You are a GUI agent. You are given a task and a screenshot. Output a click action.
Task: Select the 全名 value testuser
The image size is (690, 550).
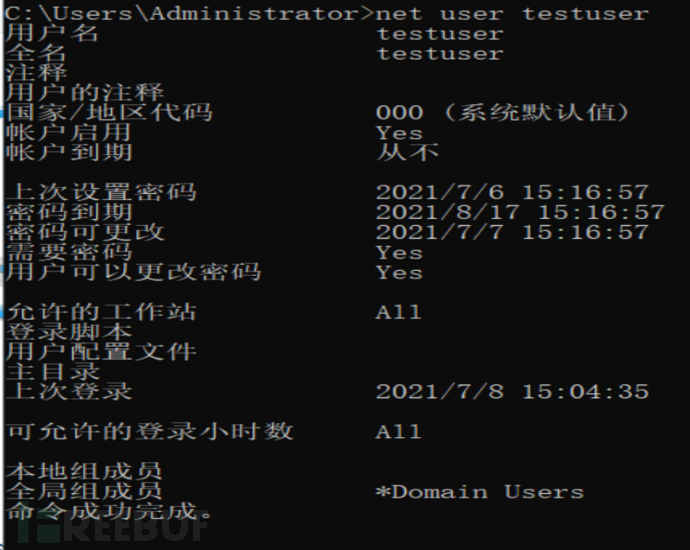(x=440, y=53)
